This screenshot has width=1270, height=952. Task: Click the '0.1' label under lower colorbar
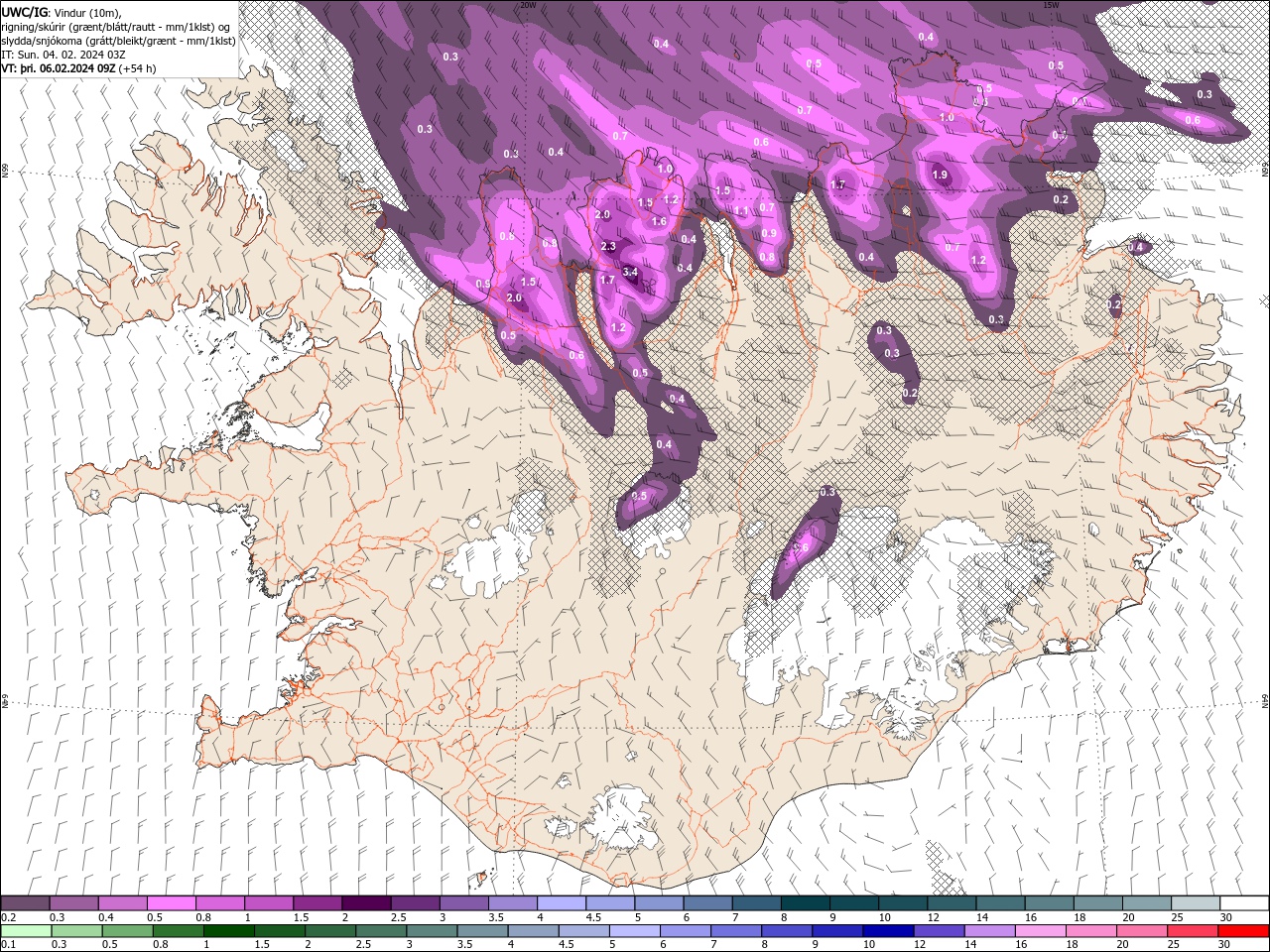coord(9,945)
